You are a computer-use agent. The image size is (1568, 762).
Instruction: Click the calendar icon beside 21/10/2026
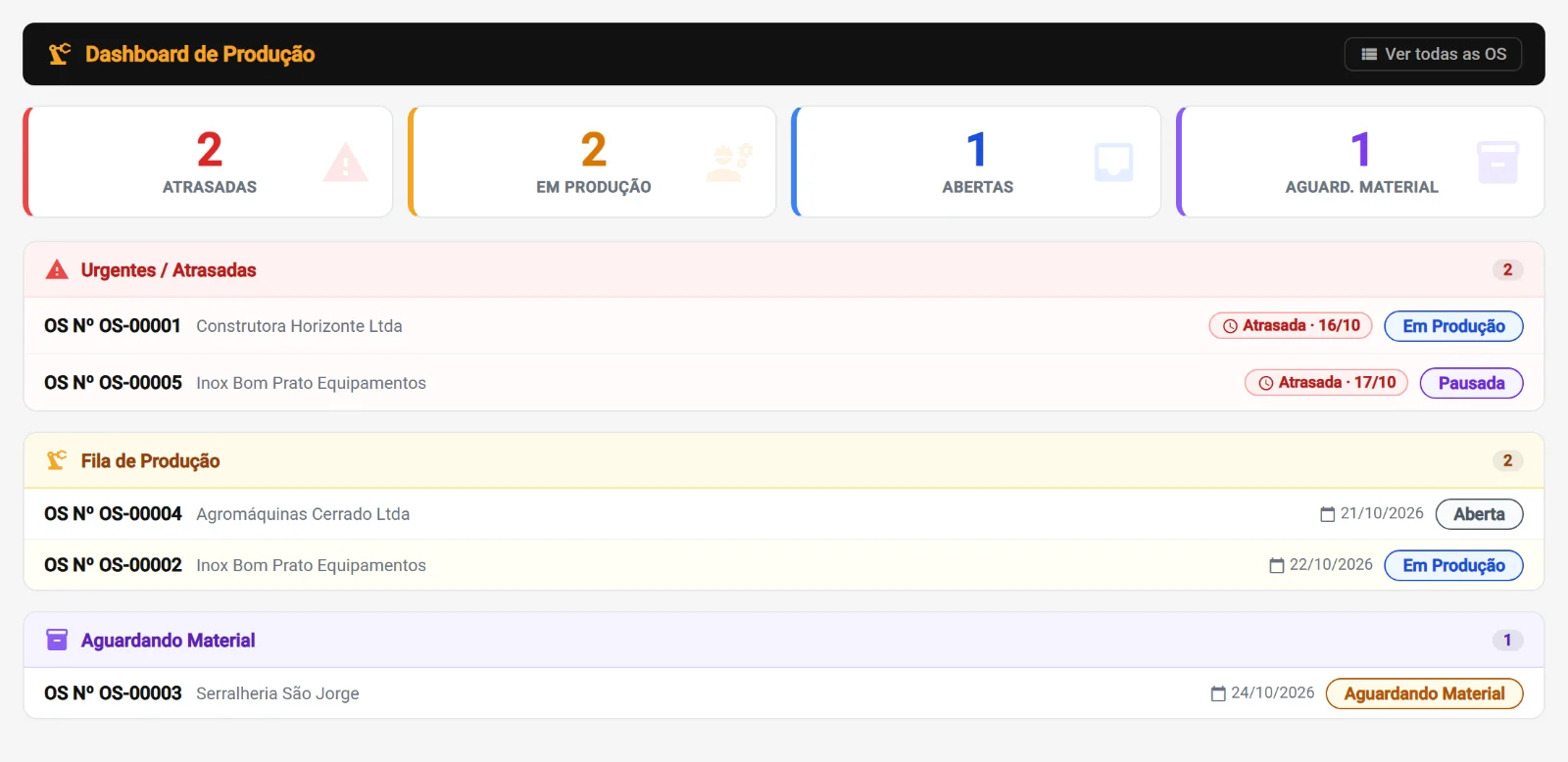[1328, 514]
